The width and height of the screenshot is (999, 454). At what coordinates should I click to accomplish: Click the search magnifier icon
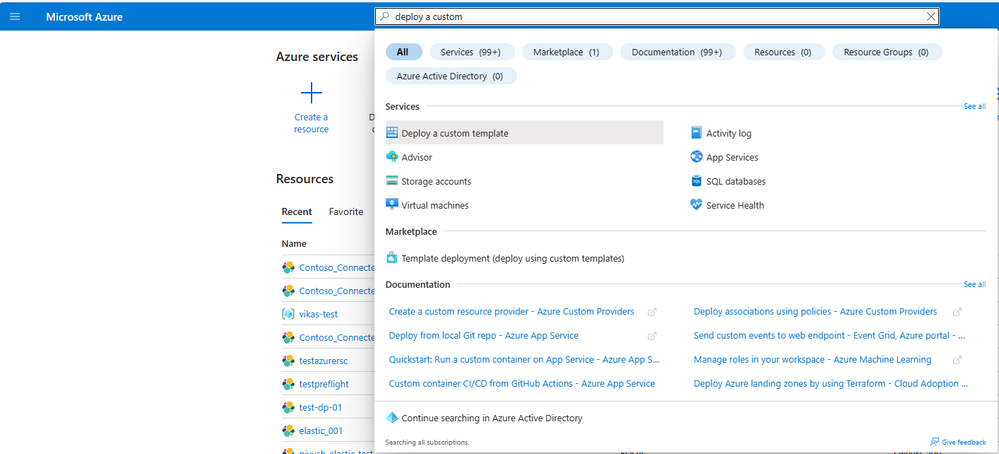click(384, 17)
